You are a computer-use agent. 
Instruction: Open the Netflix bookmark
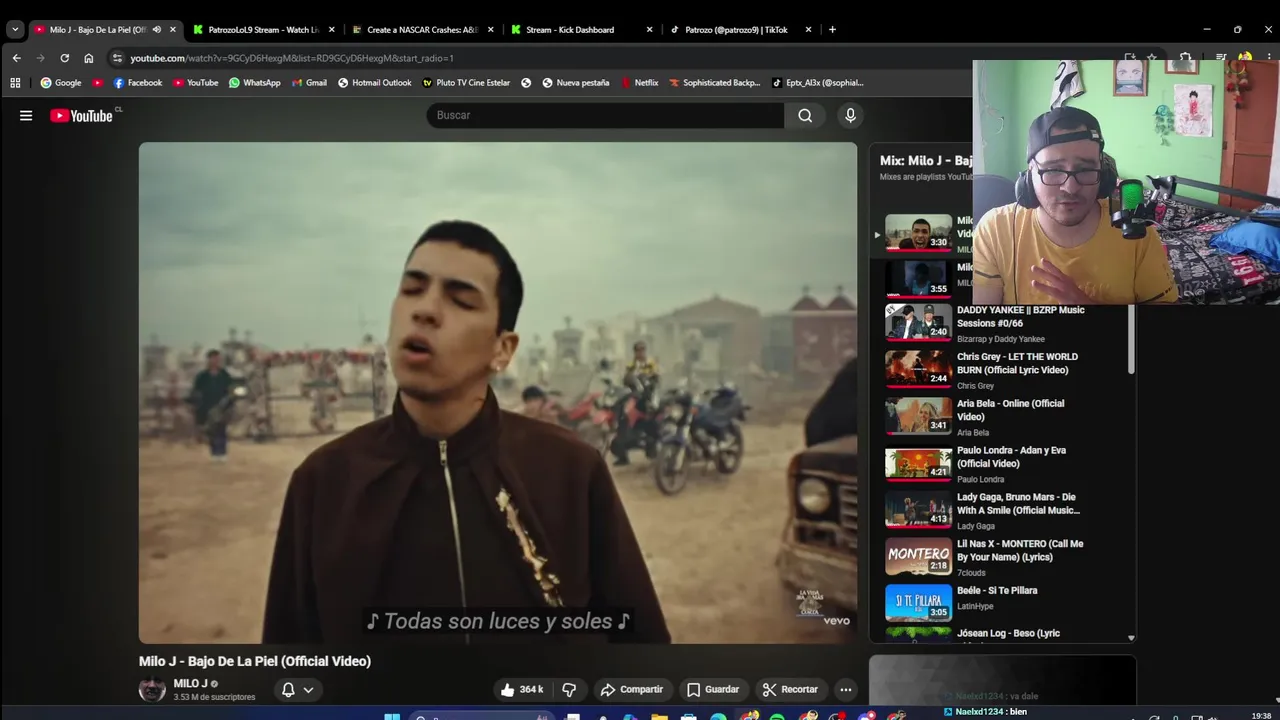639,83
